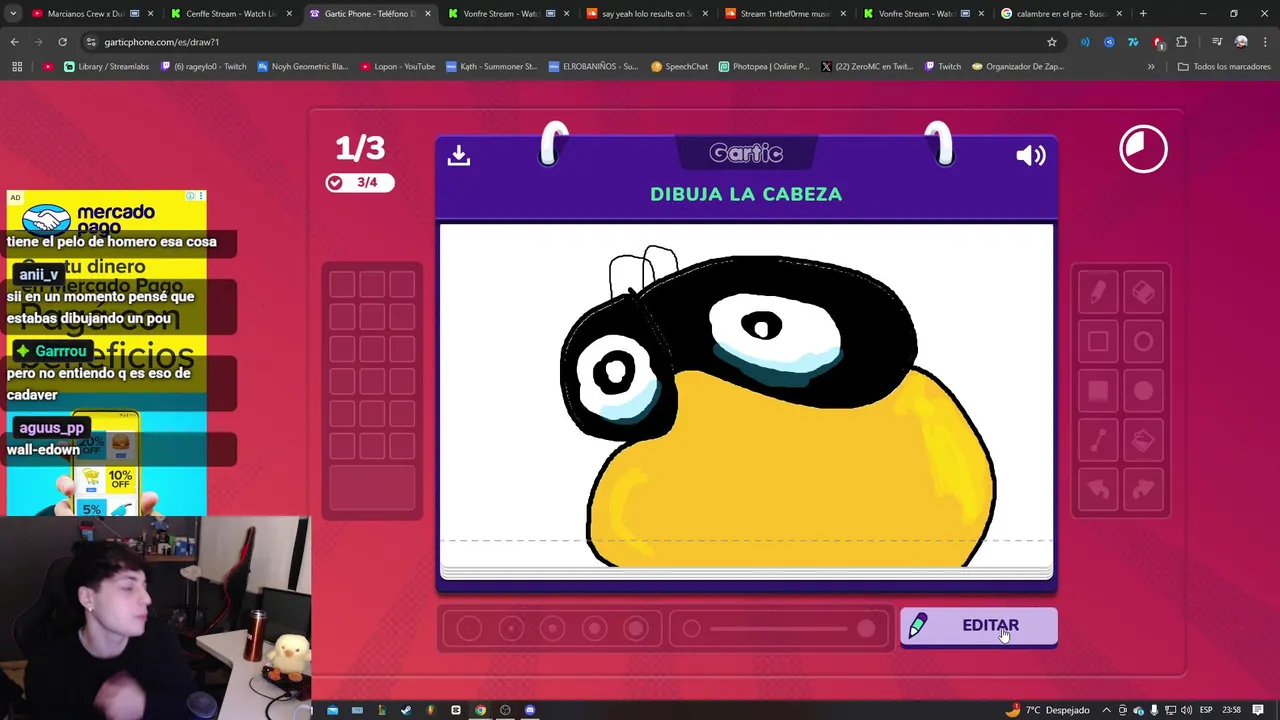This screenshot has width=1280, height=720.
Task: Download the drawing with the download icon
Action: coord(459,155)
